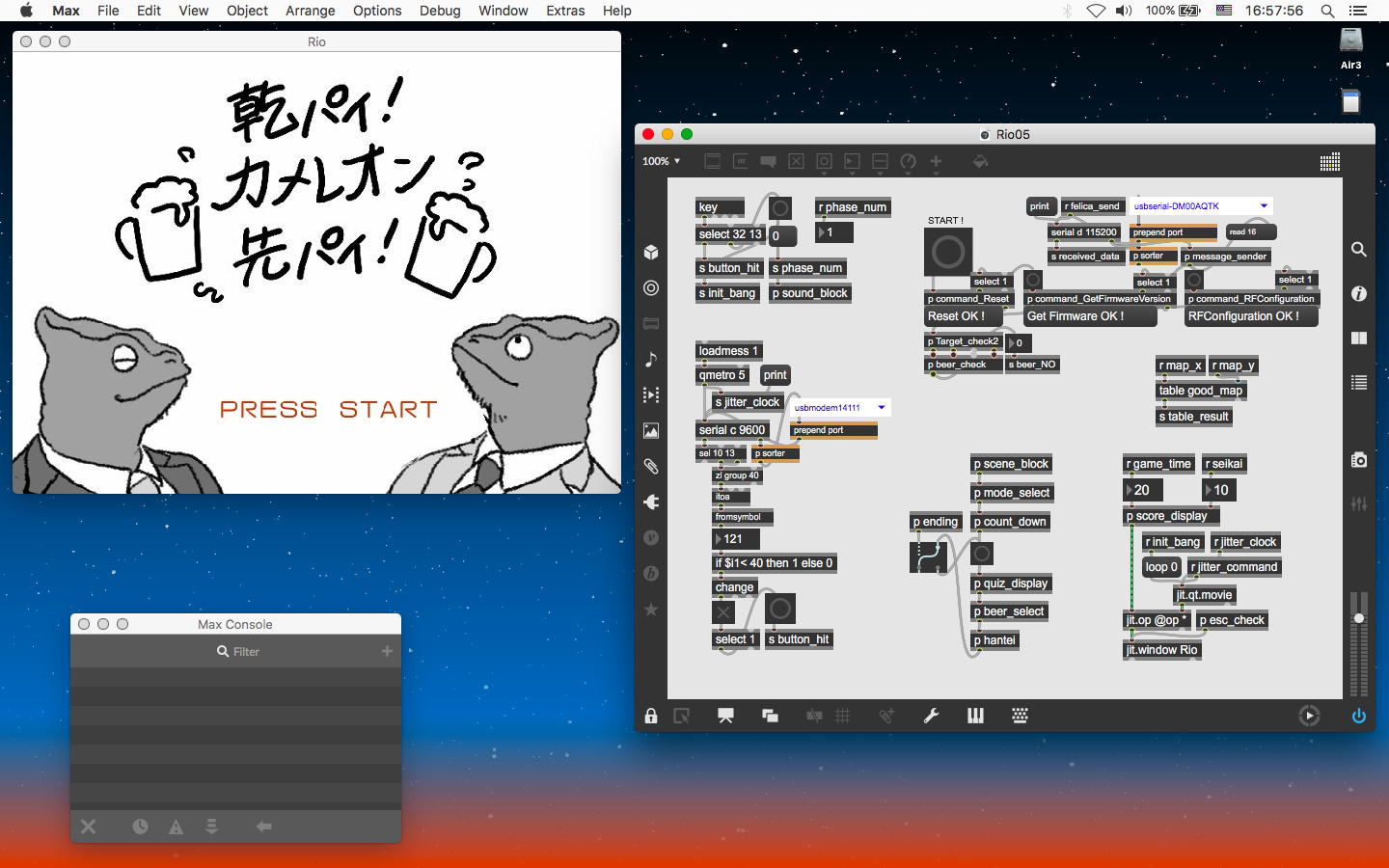Open the usbserial-DM00AQTK port menu
Viewport: 1389px width, 868px height.
point(1201,206)
